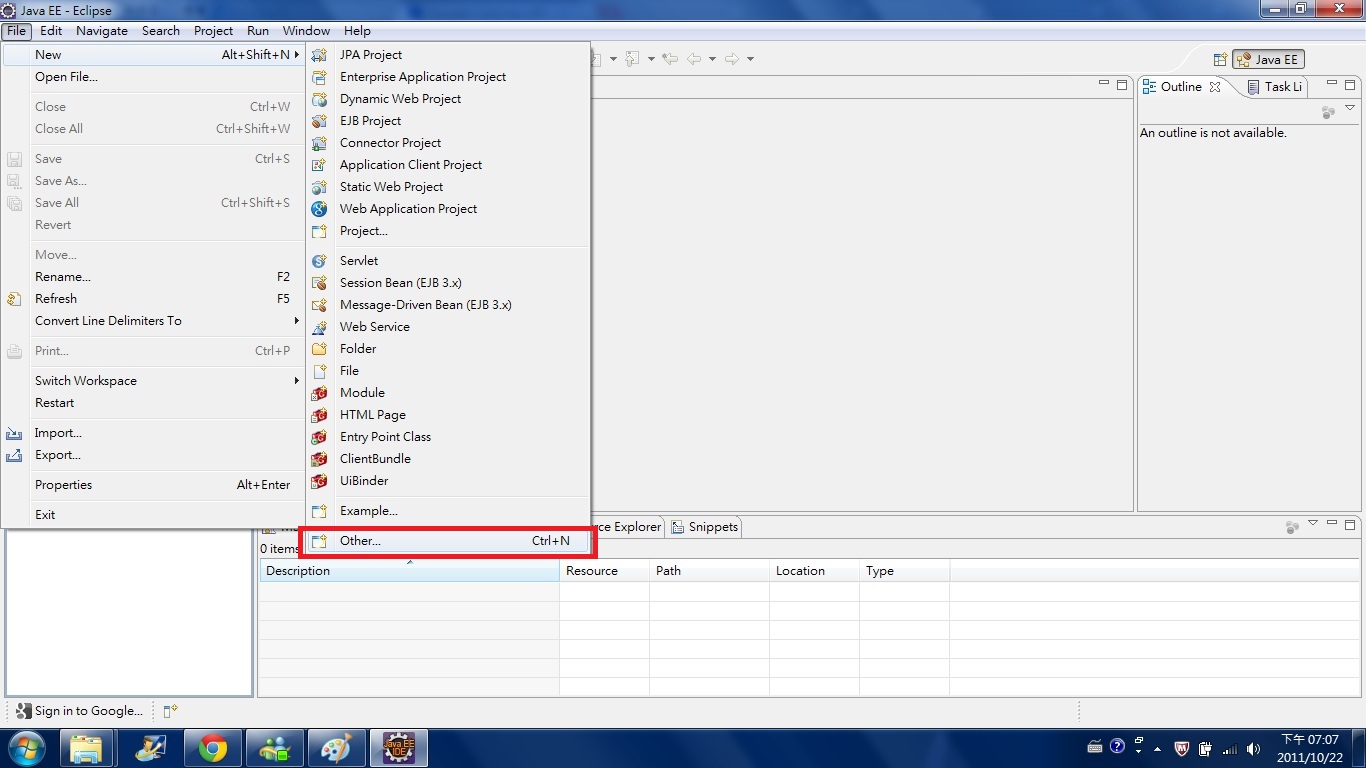The height and width of the screenshot is (768, 1366).
Task: Click the Connector Project icon
Action: [319, 143]
